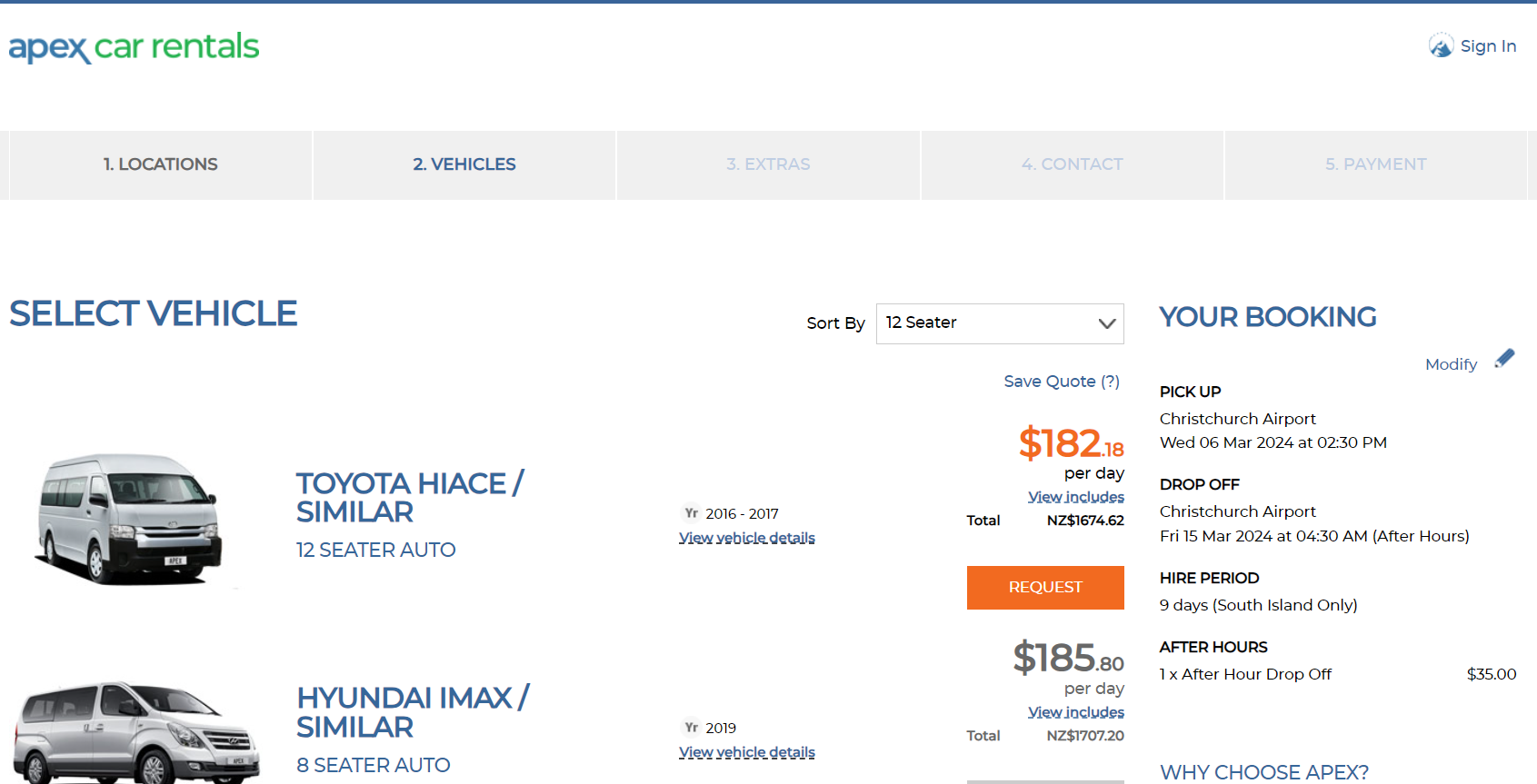
Task: Click the 1 x After Hour Drop Off line
Action: click(x=1245, y=675)
